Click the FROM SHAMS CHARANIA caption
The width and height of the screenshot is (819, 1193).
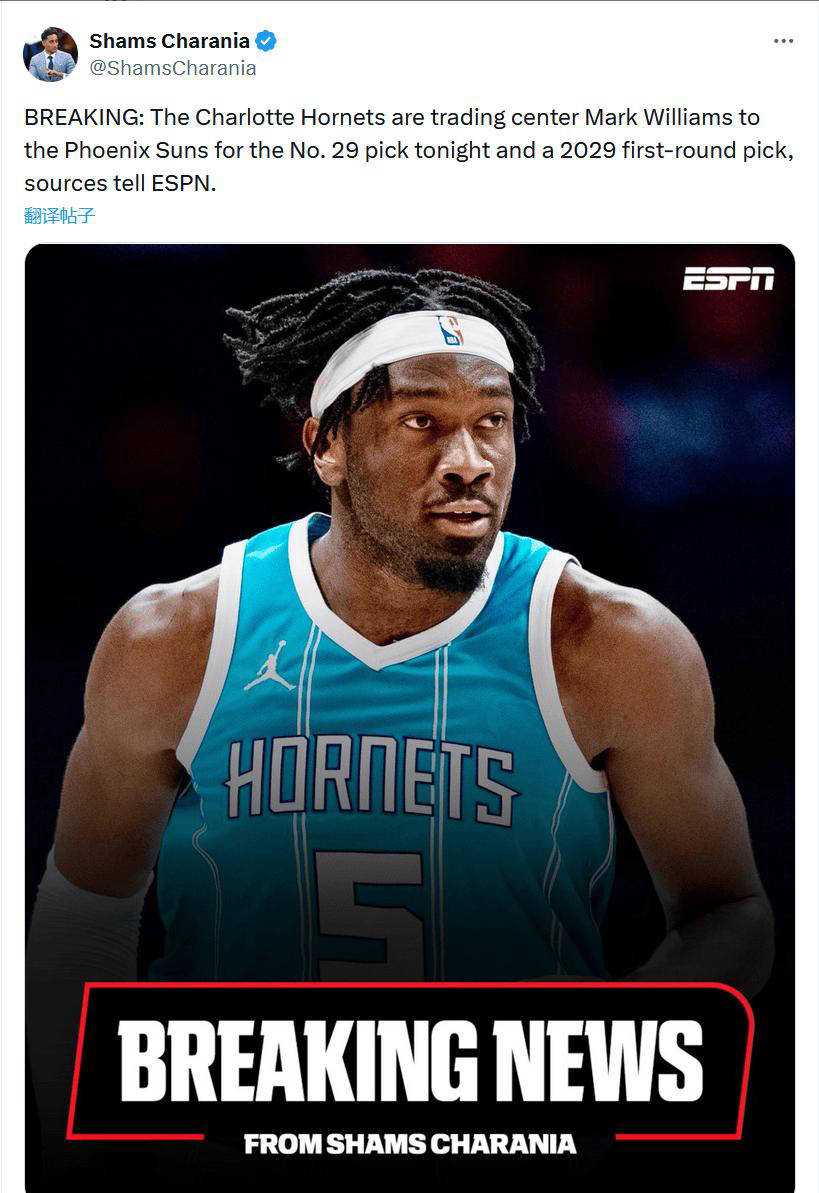410,1144
